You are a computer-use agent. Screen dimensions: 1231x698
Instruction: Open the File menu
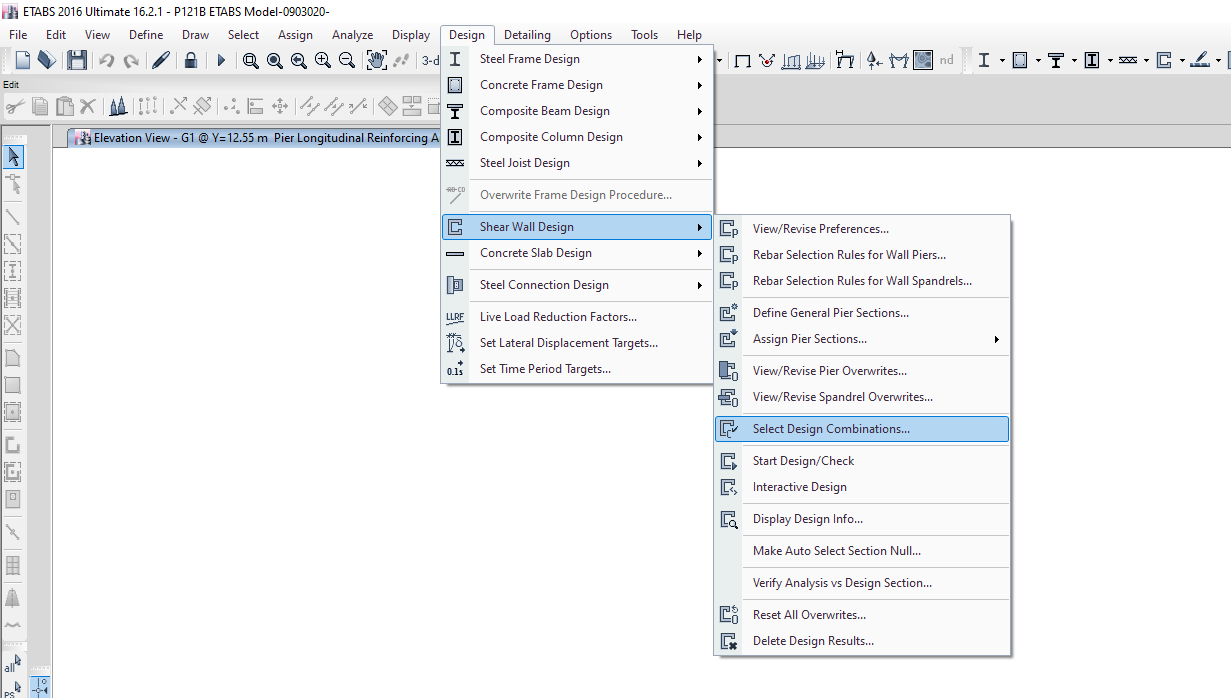(18, 34)
